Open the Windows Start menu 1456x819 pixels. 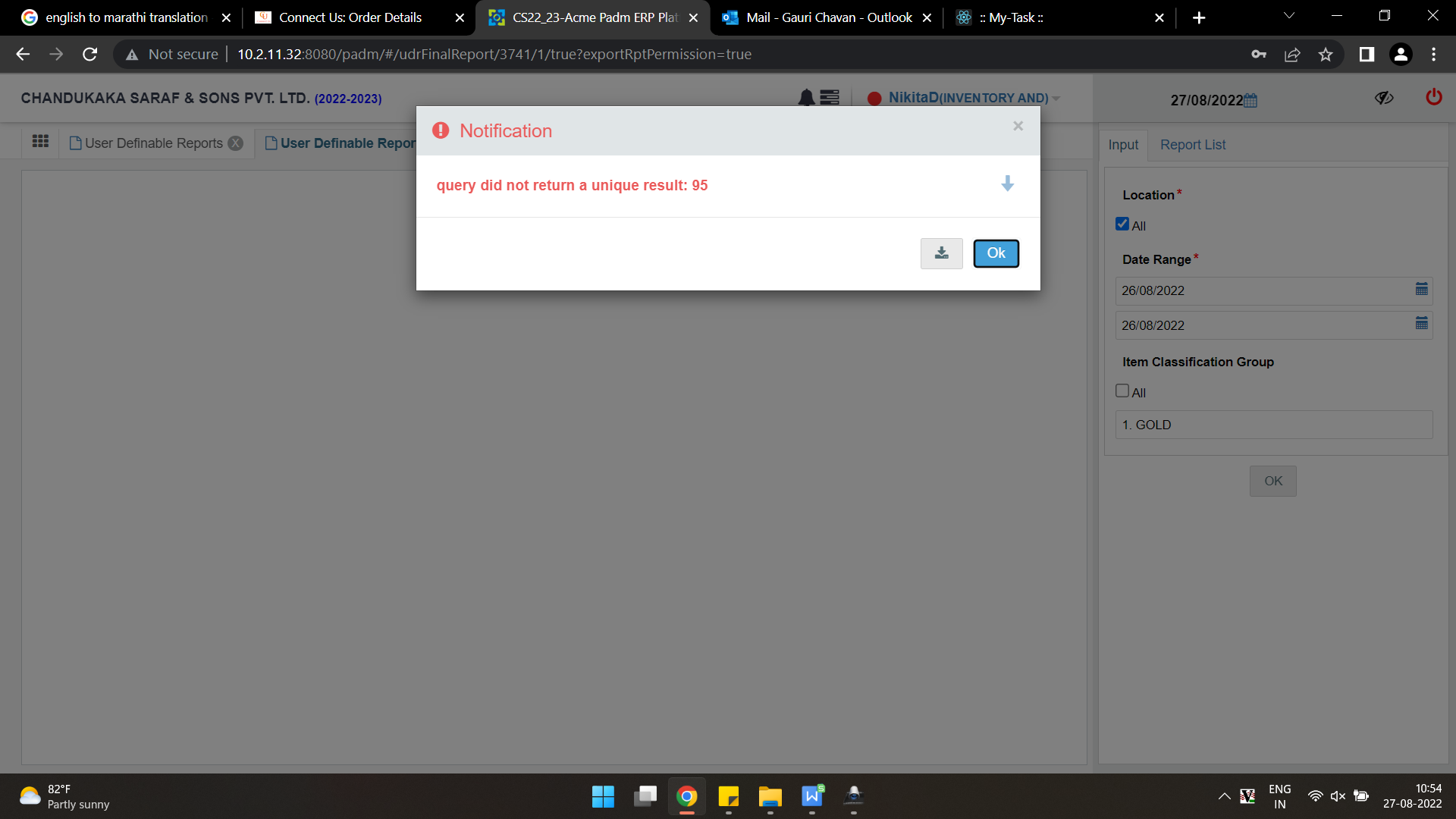tap(603, 796)
